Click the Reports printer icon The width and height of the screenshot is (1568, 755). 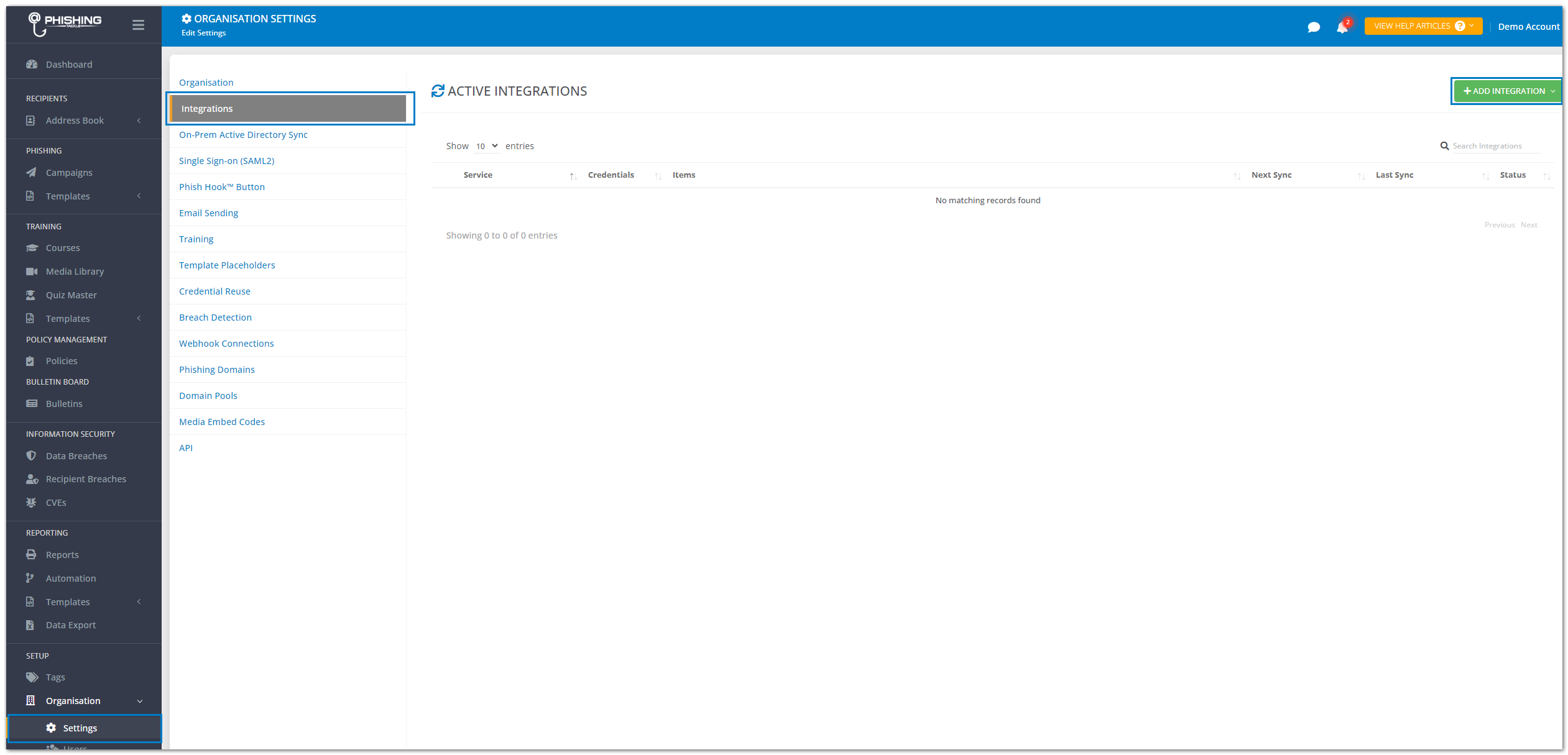31,554
